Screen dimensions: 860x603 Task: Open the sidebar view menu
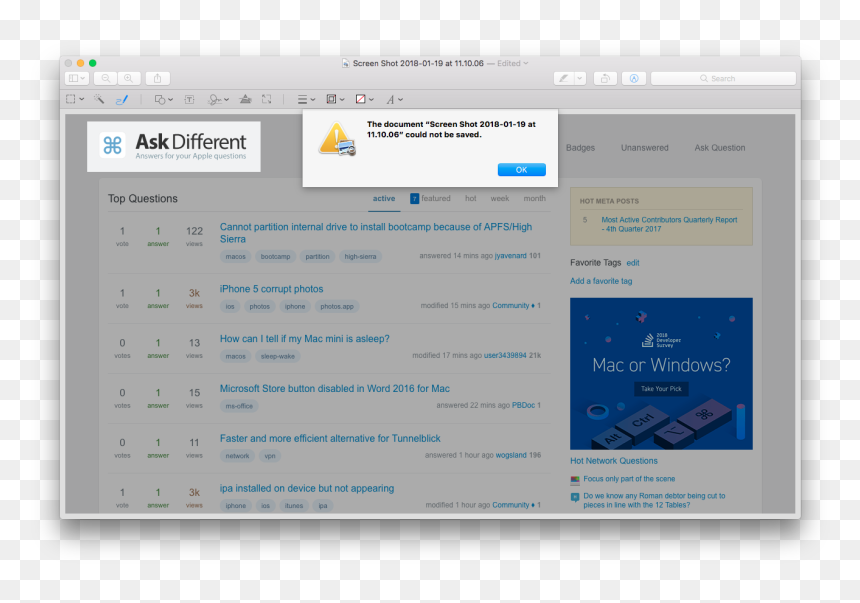pyautogui.click(x=76, y=78)
